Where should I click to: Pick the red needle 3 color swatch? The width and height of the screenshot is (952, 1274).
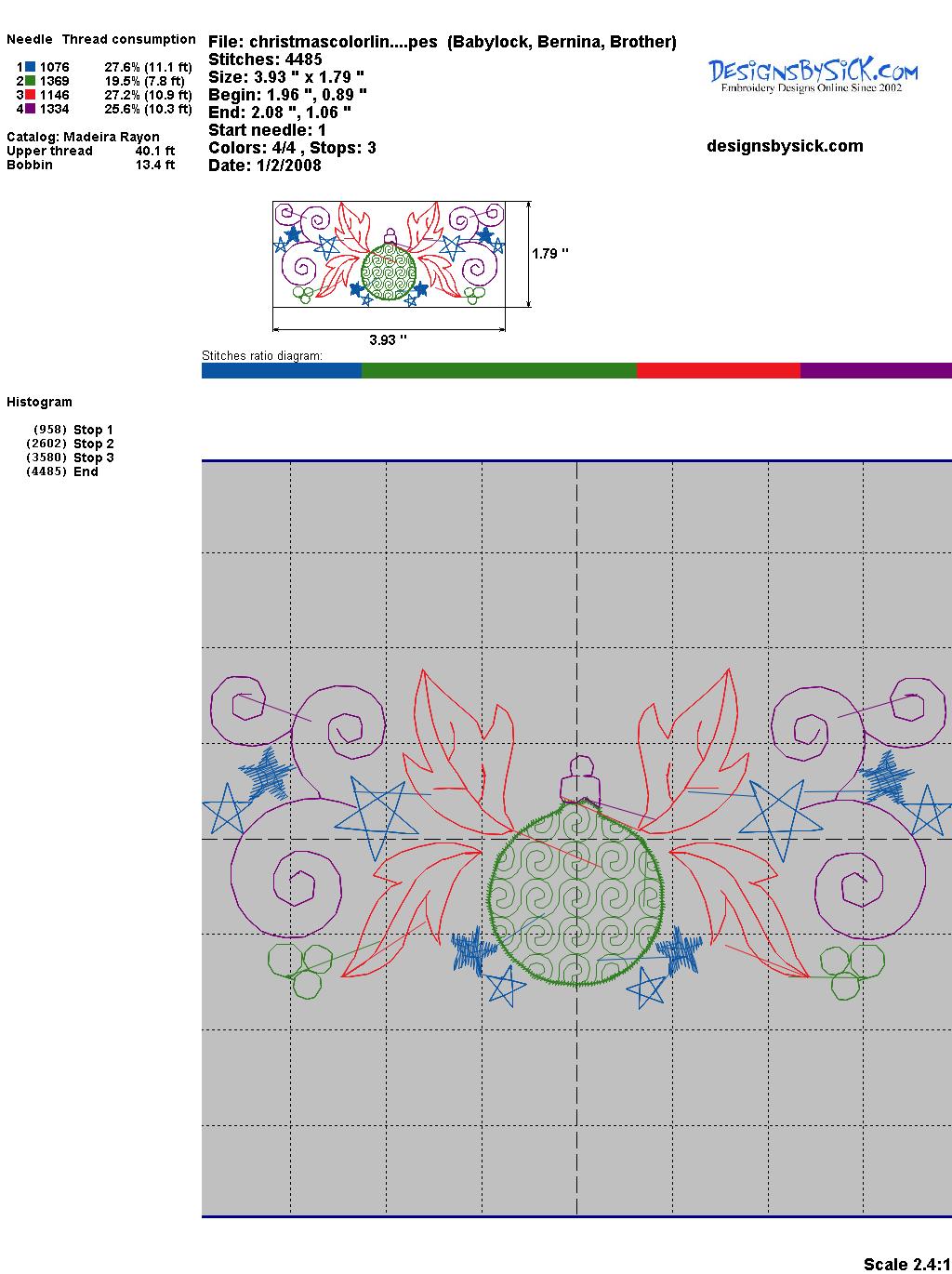coord(31,95)
